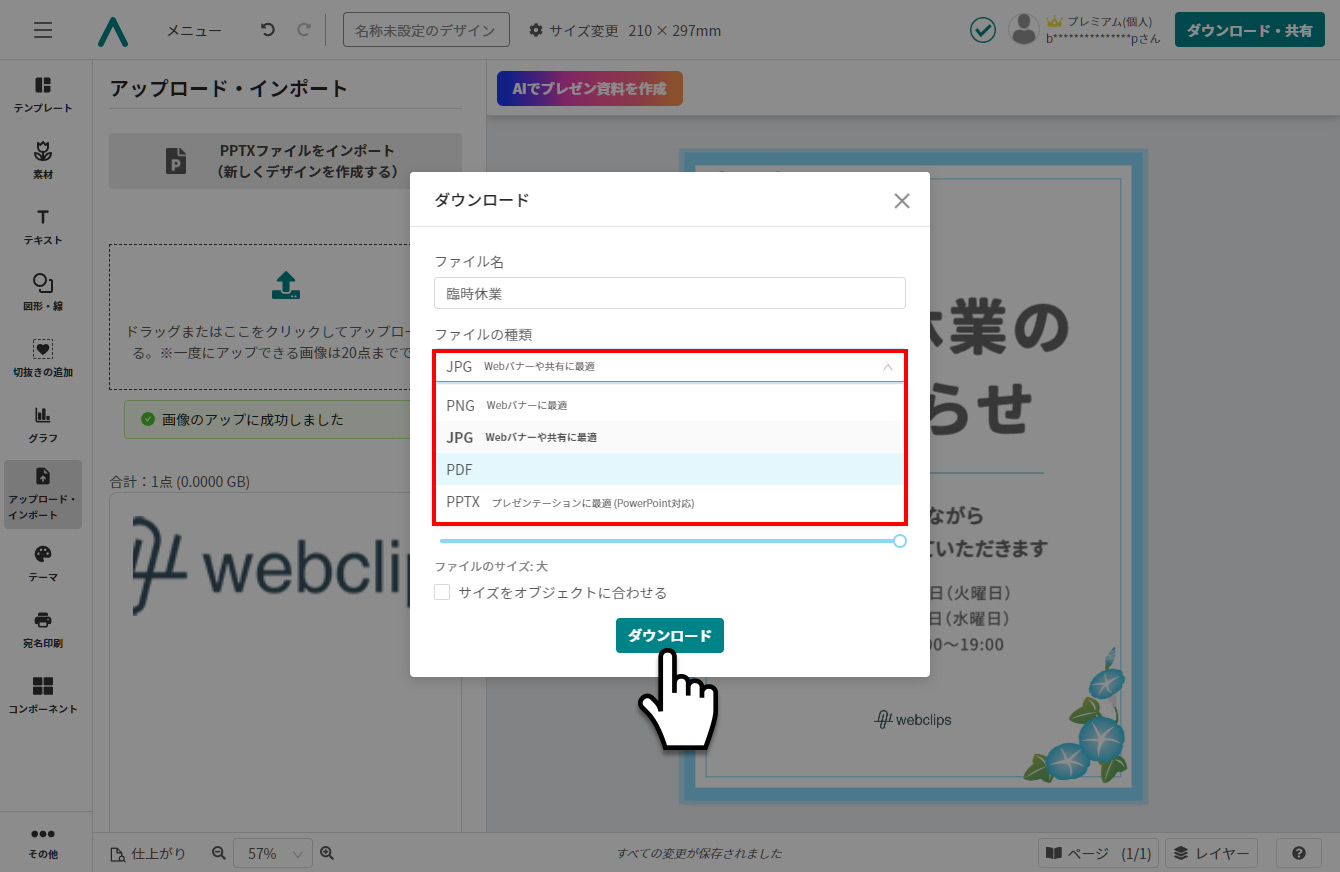Click the upload tray icon in dropzone
The height and width of the screenshot is (872, 1340).
286,285
